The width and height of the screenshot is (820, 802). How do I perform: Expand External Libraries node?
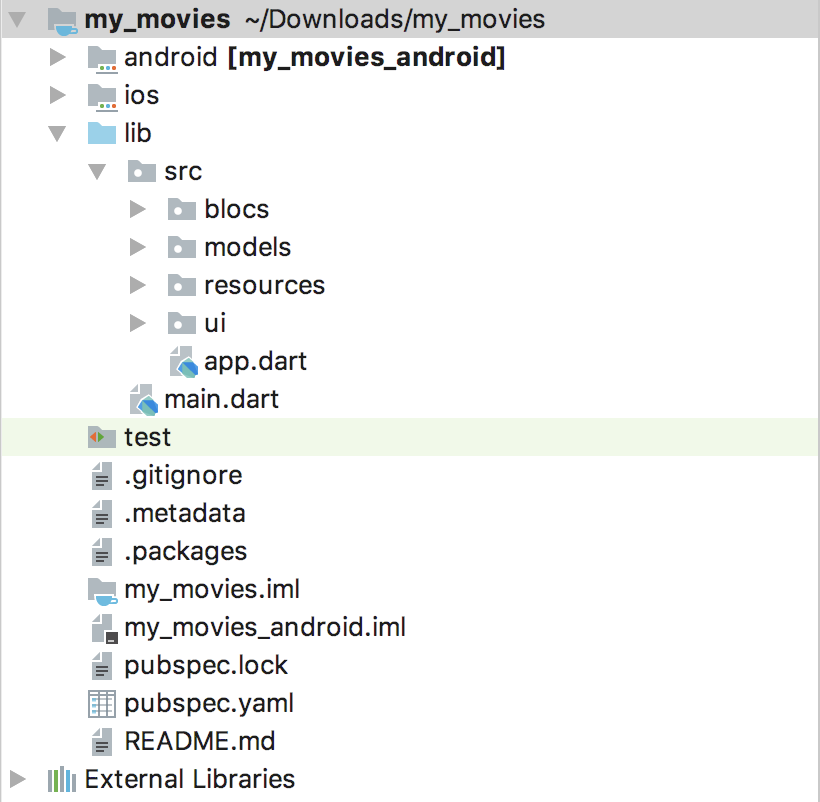click(18, 779)
